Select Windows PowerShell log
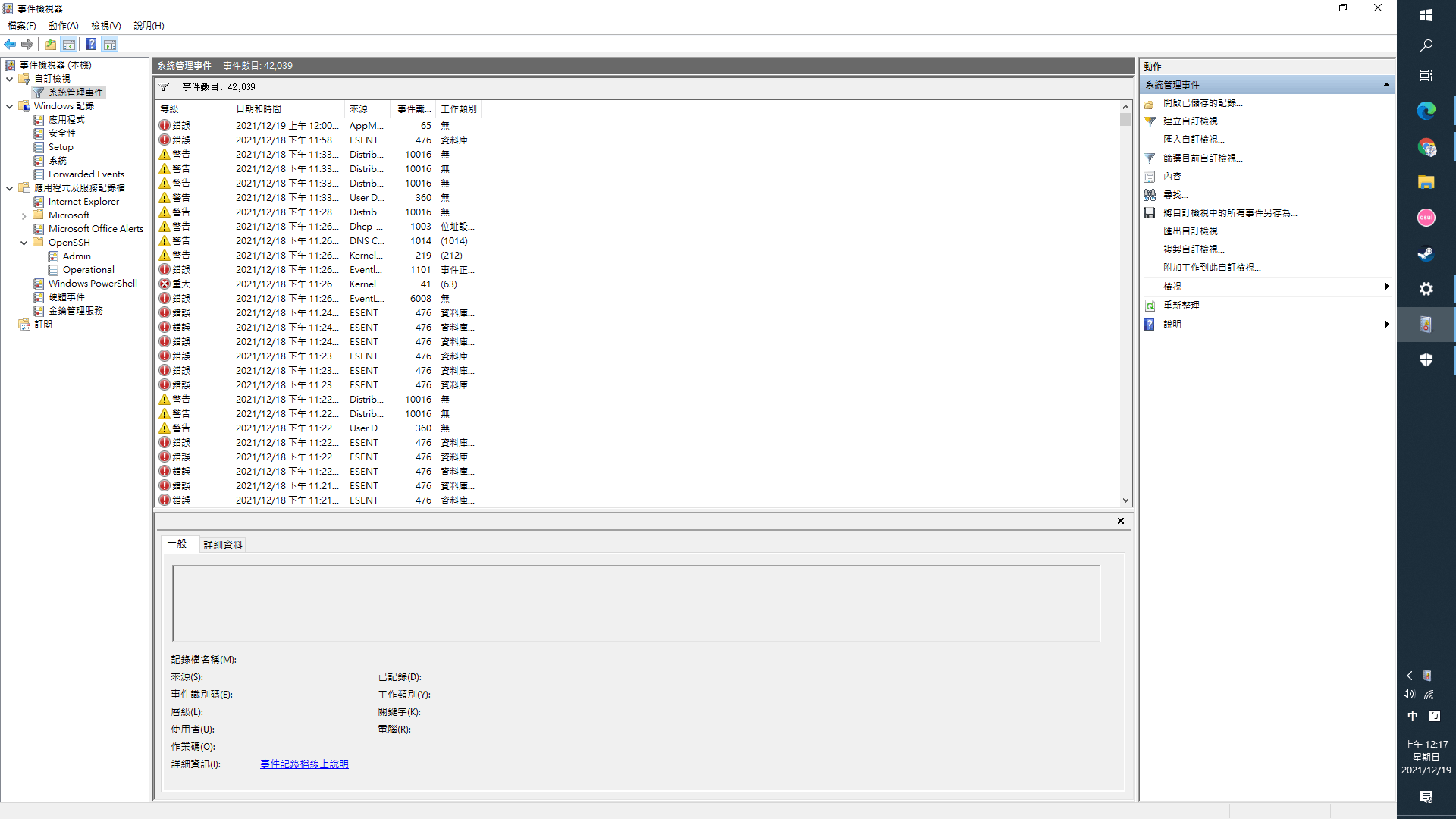 (93, 284)
